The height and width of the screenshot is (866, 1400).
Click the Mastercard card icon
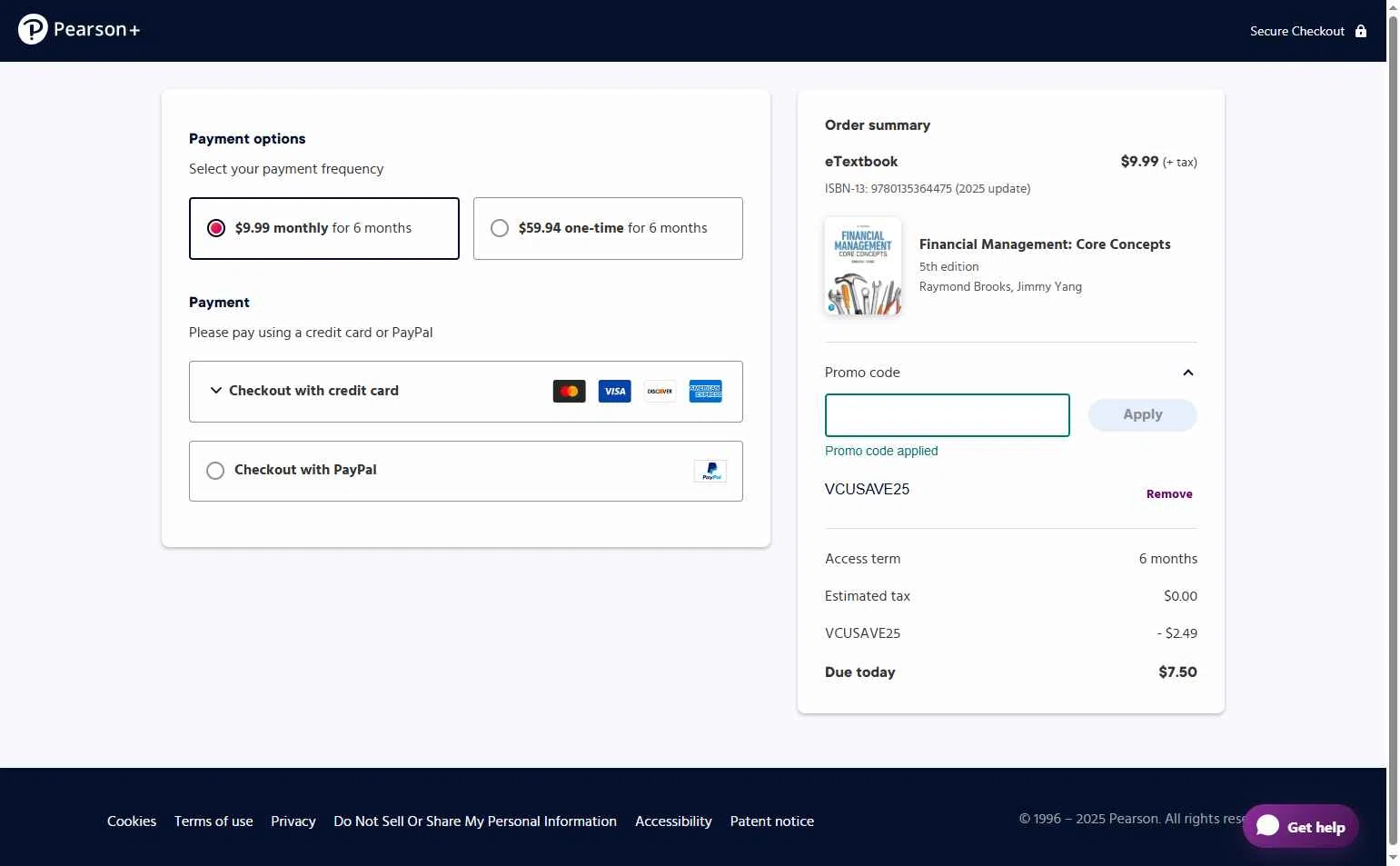(x=569, y=392)
